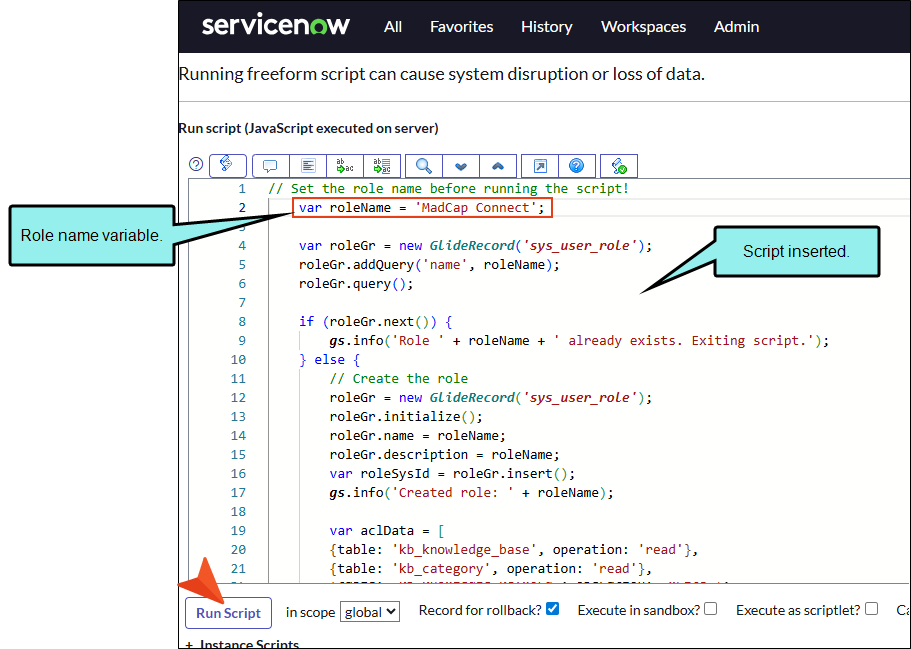
Task: Click line number 10 in the gutter
Action: pos(238,360)
